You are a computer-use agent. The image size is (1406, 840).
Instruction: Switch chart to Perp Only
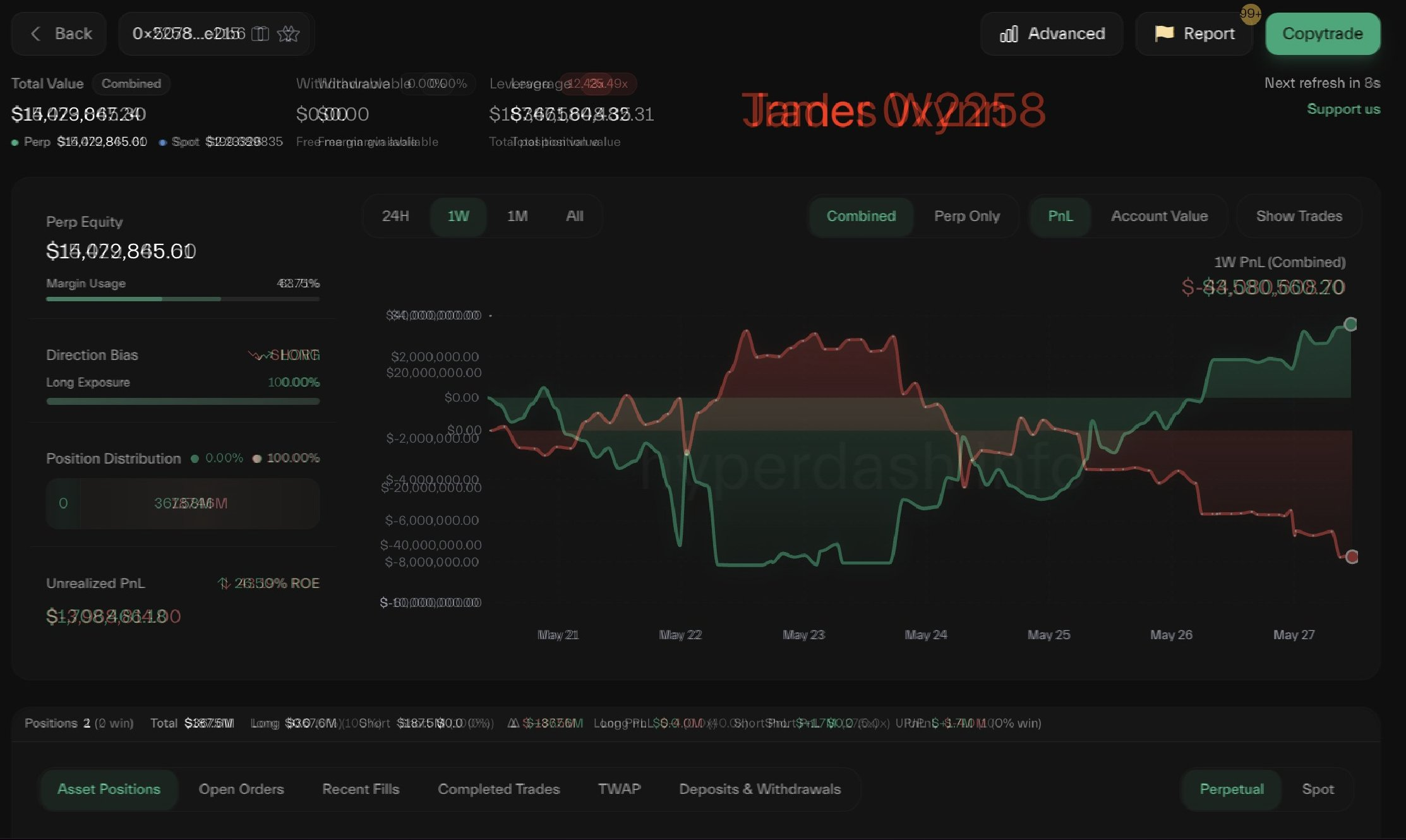coord(966,216)
